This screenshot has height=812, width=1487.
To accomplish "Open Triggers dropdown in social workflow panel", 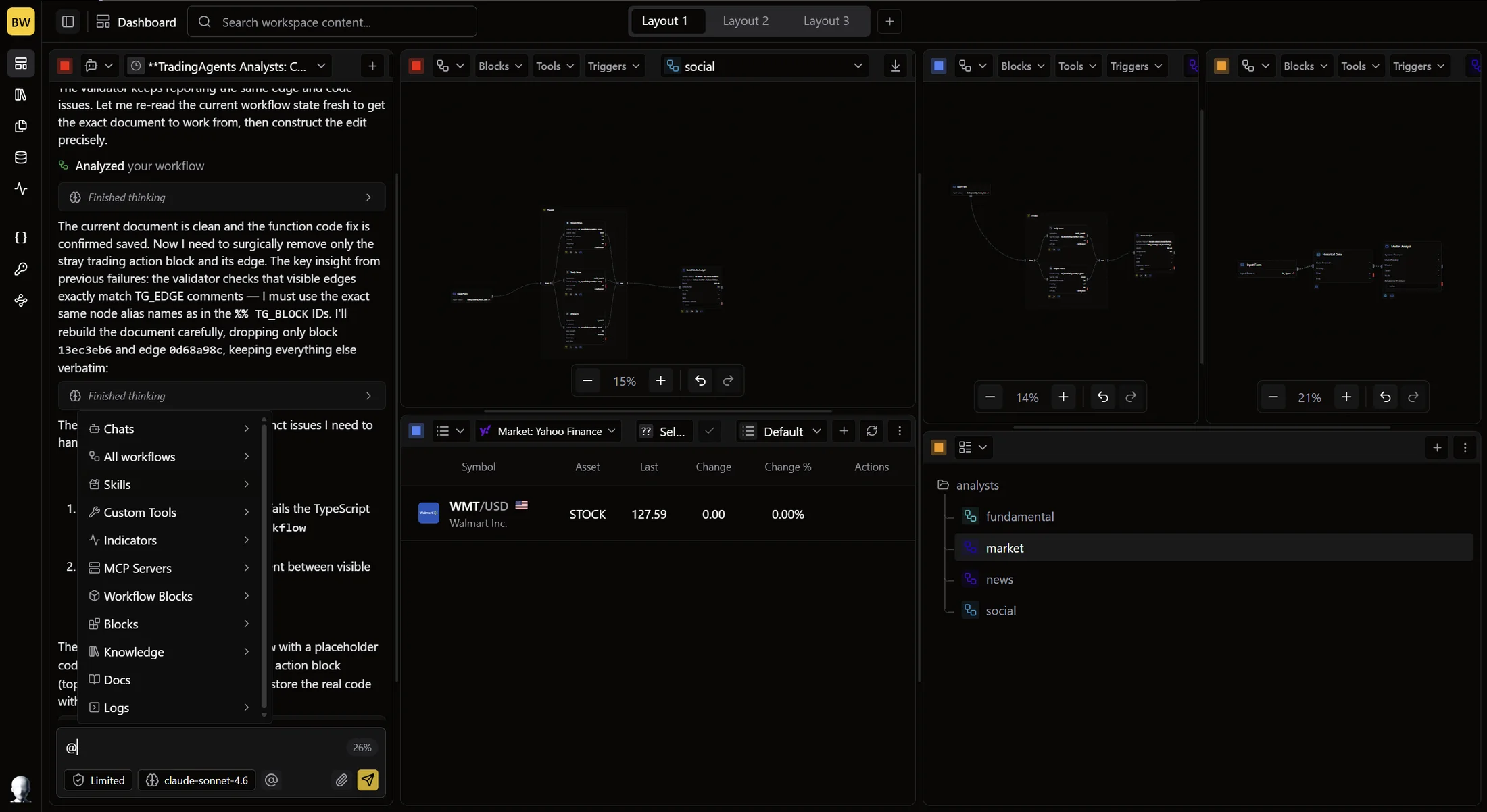I will coord(614,66).
